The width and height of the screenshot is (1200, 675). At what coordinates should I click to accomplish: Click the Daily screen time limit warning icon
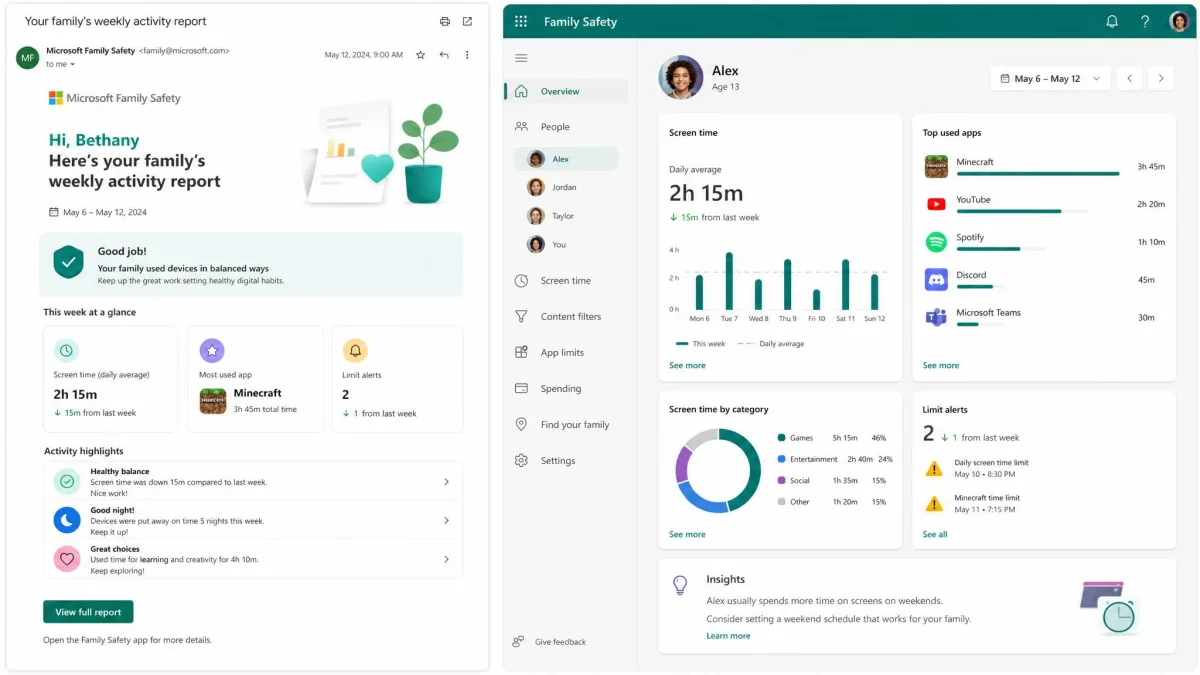click(934, 468)
